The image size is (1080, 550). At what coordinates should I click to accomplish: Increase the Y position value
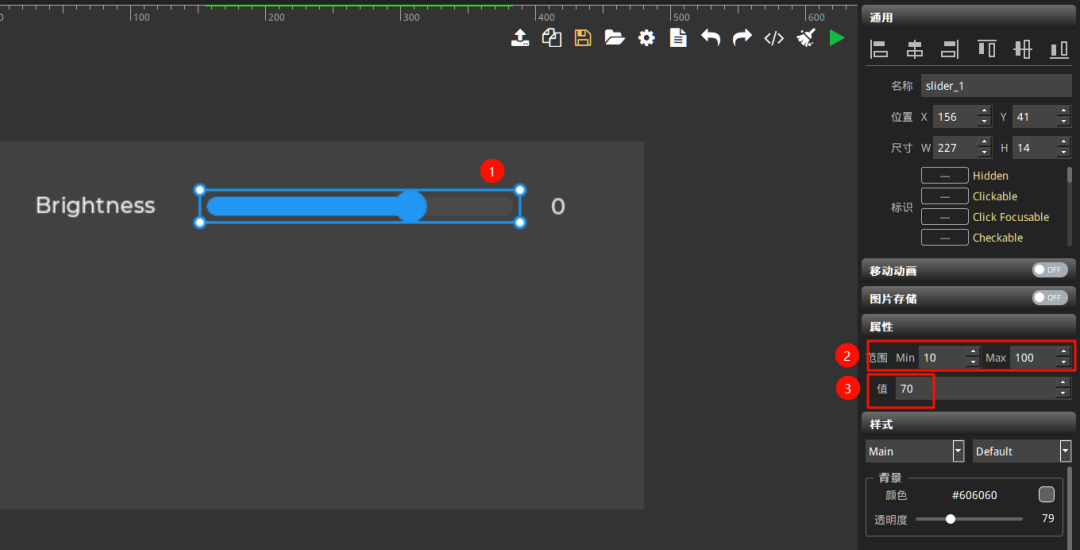[x=1064, y=112]
